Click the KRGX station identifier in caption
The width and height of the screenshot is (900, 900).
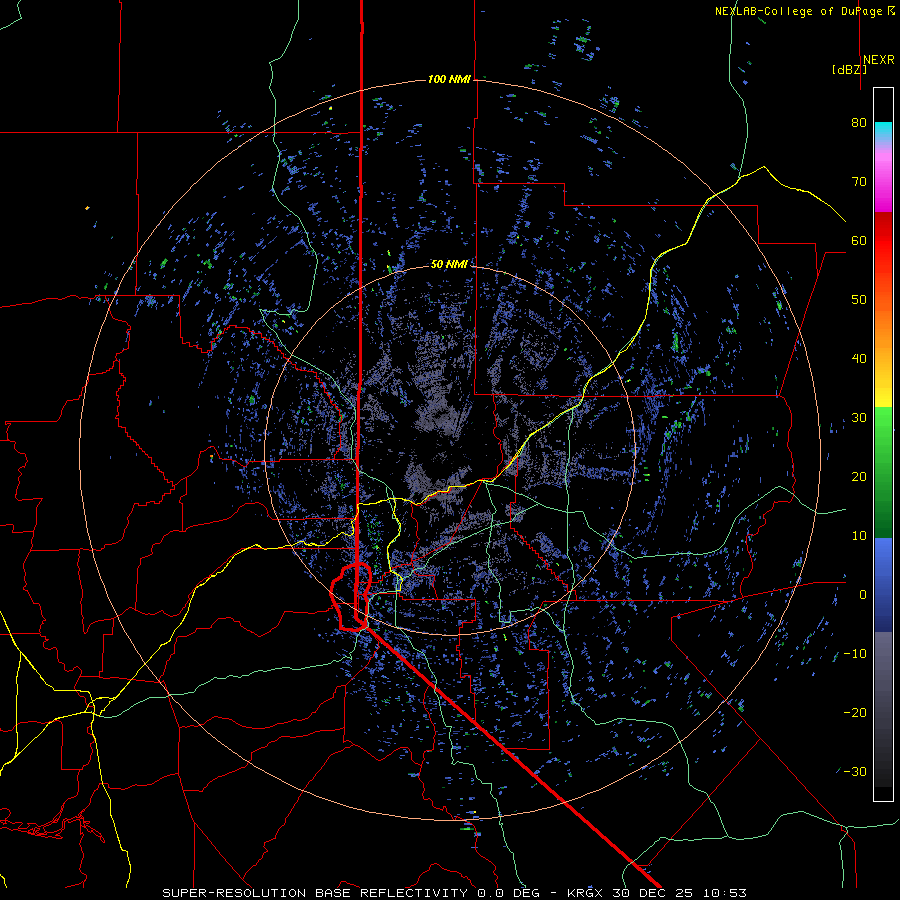click(585, 893)
